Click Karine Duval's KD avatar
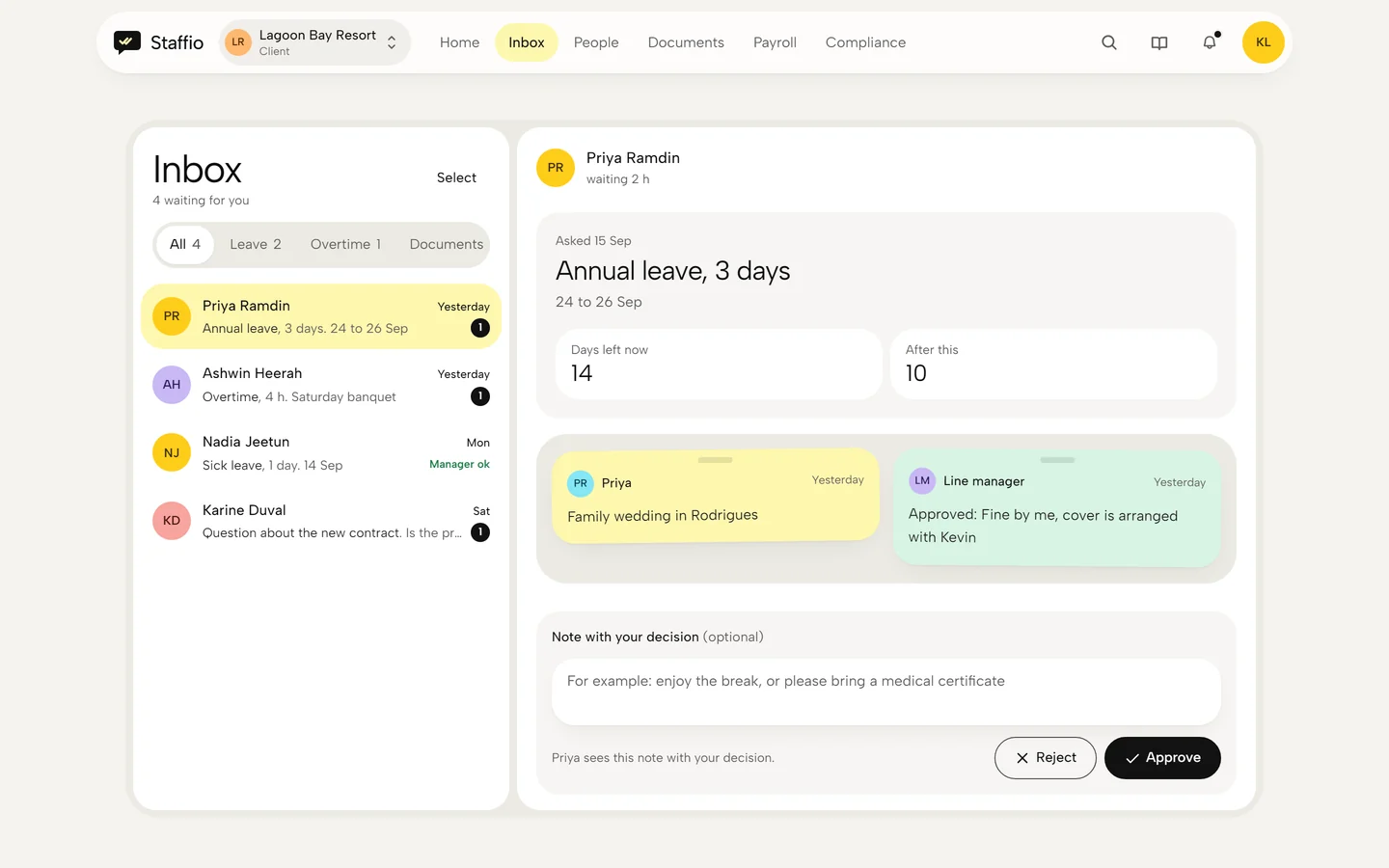1389x868 pixels. pos(172,521)
